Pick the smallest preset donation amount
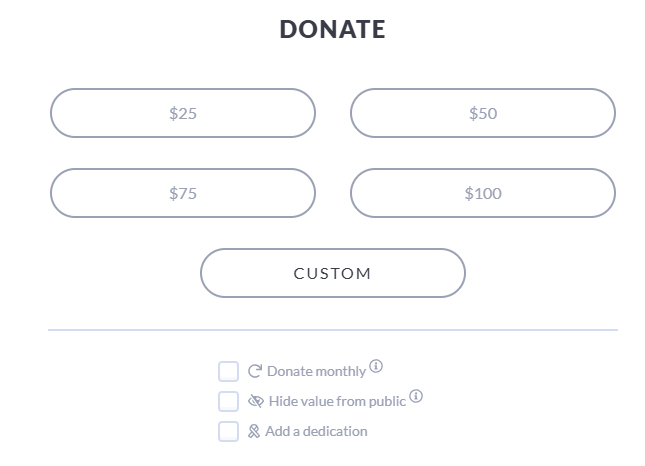The height and width of the screenshot is (466, 645). pos(183,113)
